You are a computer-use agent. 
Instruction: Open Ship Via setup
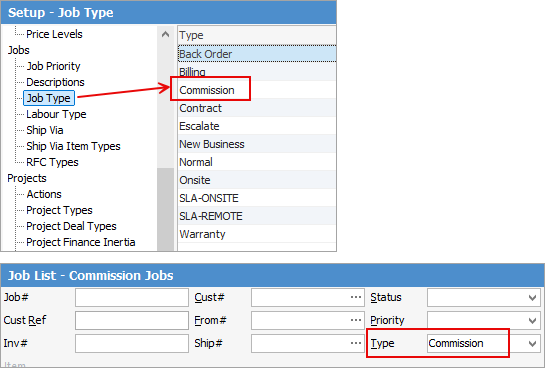(44, 130)
